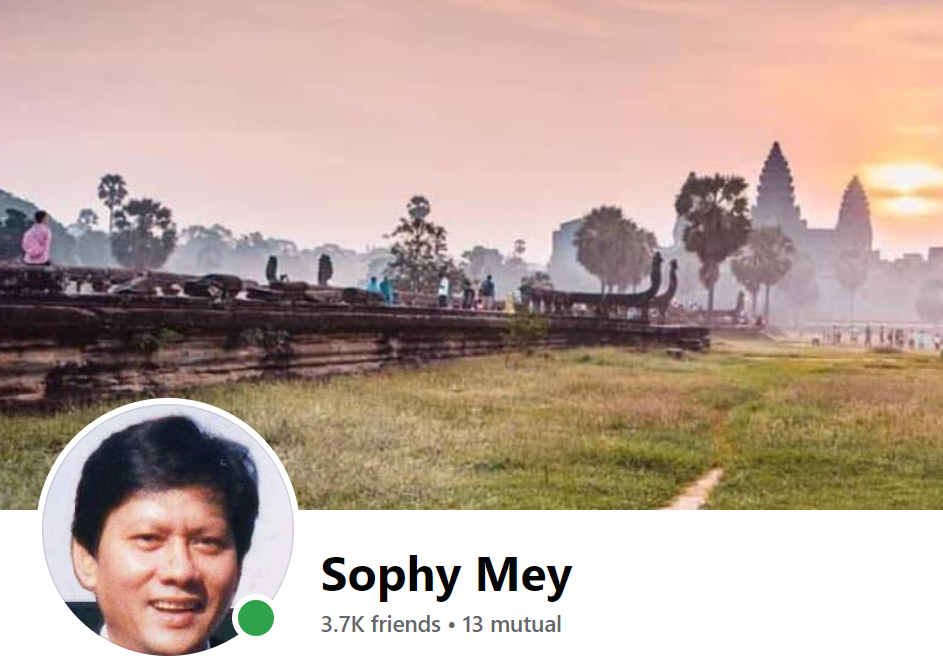
Task: Open the Angkor Wat cover photo
Action: click(472, 254)
